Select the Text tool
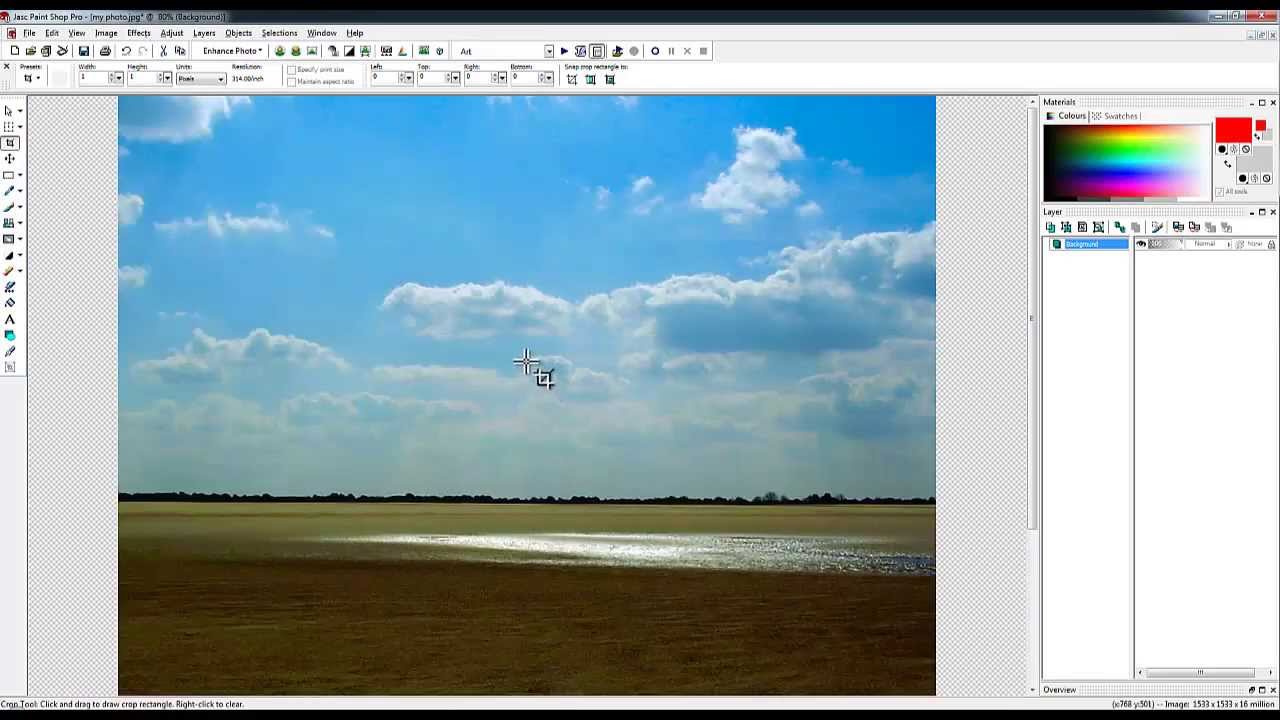 [x=10, y=319]
